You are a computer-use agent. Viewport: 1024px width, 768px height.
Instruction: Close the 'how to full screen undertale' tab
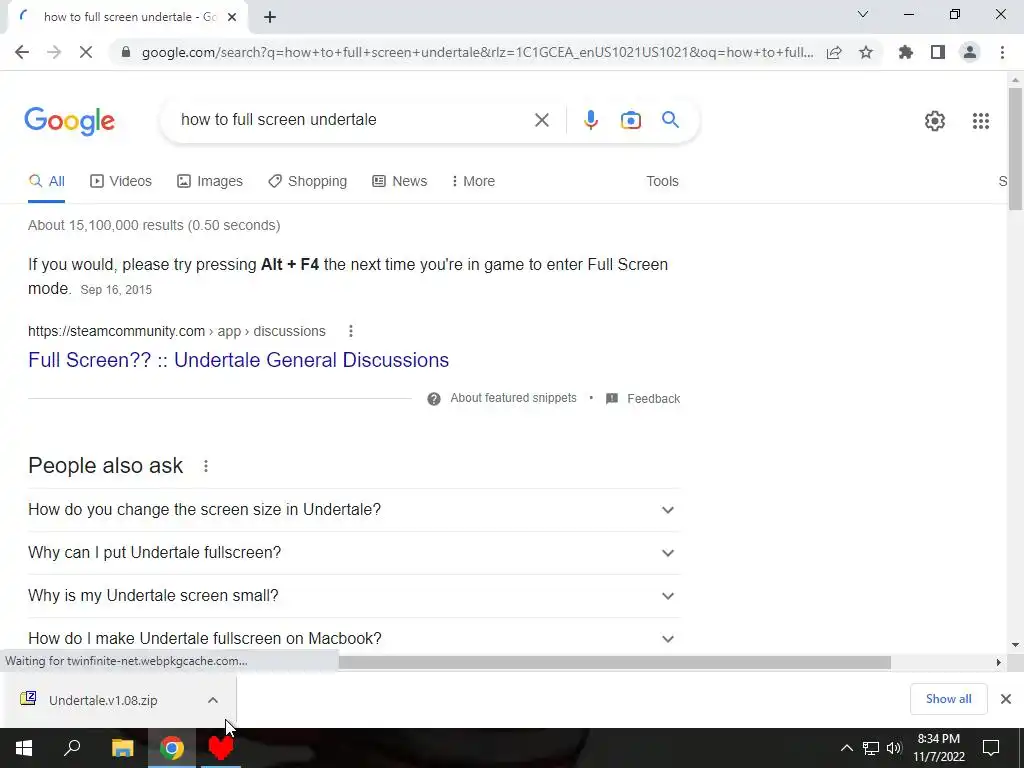point(232,18)
